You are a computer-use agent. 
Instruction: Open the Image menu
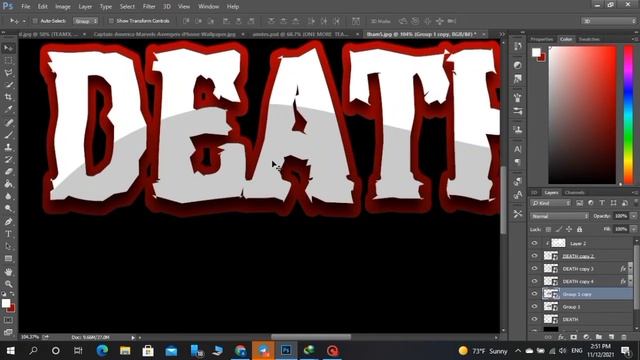coord(62,7)
